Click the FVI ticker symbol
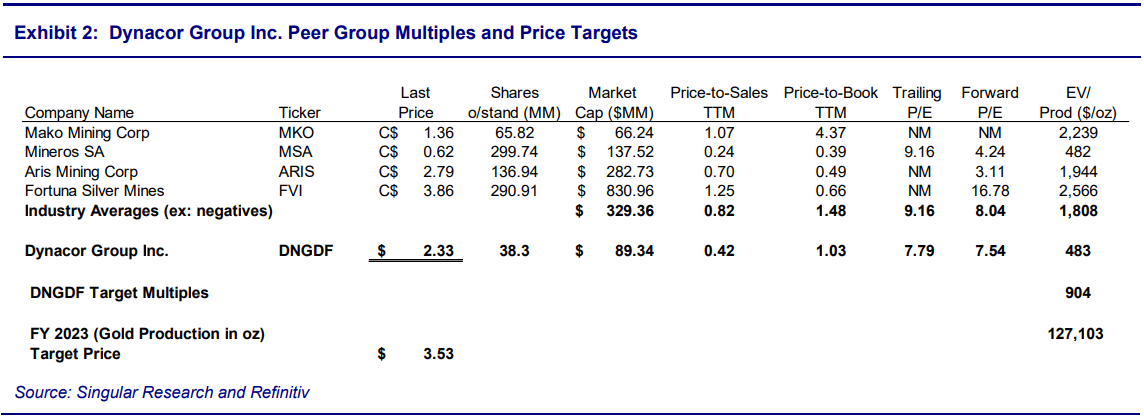 tap(289, 190)
